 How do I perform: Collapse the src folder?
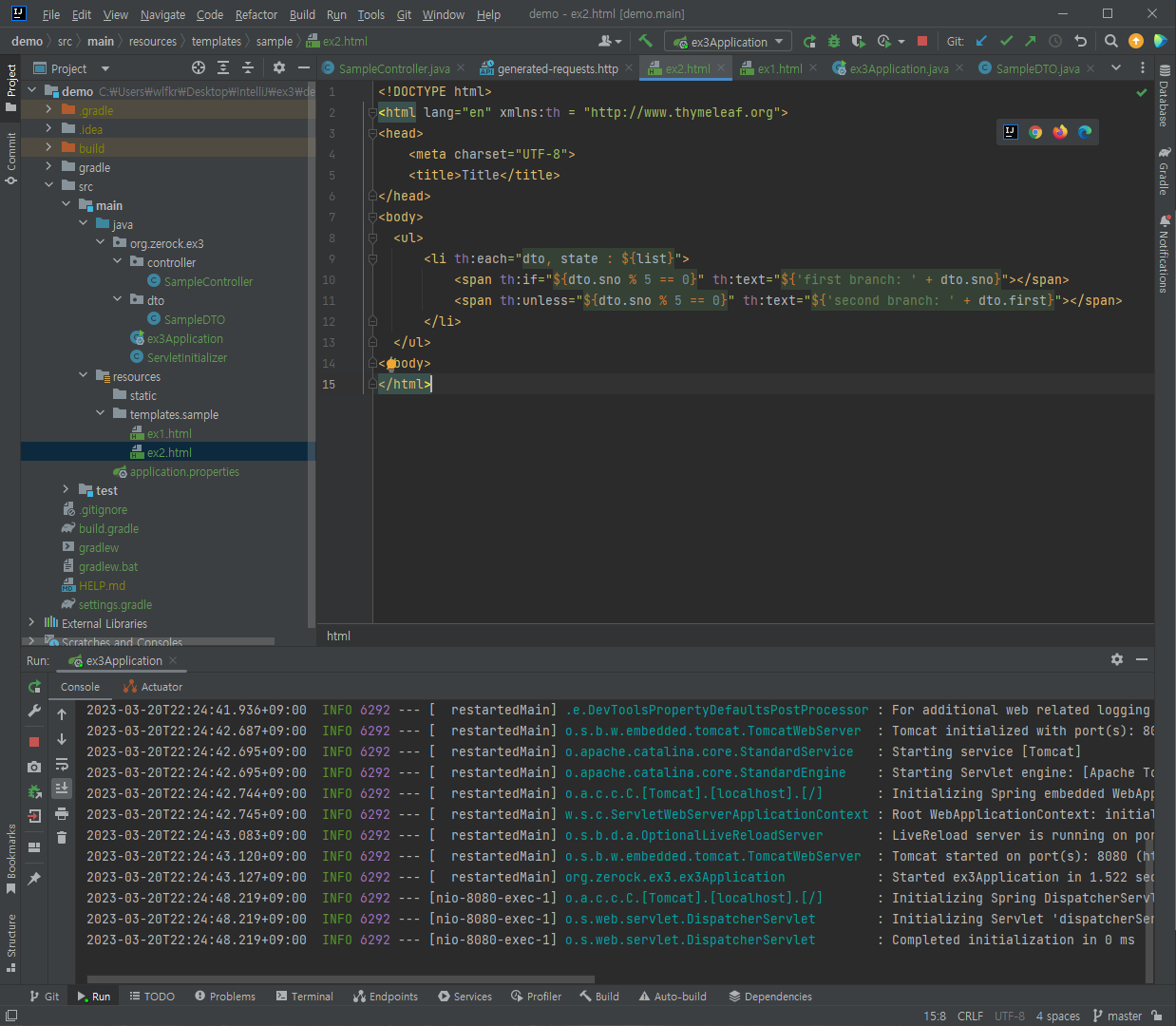tap(48, 186)
